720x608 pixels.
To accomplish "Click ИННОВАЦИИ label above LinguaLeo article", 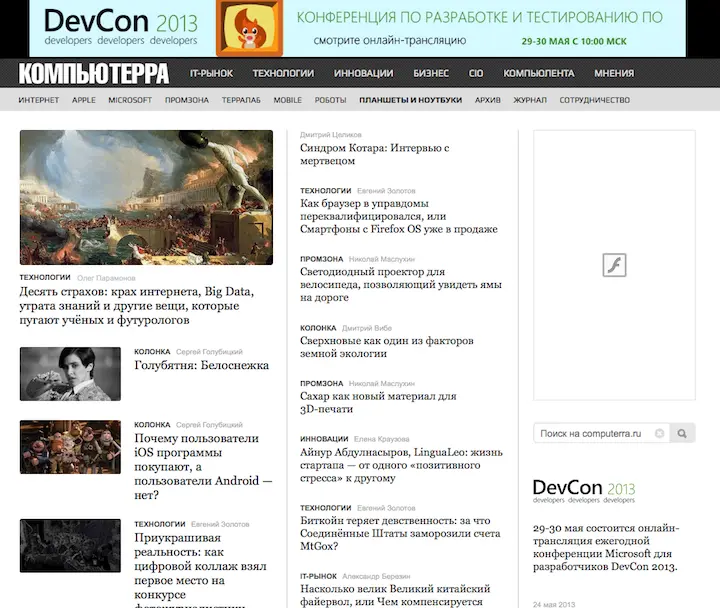I will click(x=324, y=439).
